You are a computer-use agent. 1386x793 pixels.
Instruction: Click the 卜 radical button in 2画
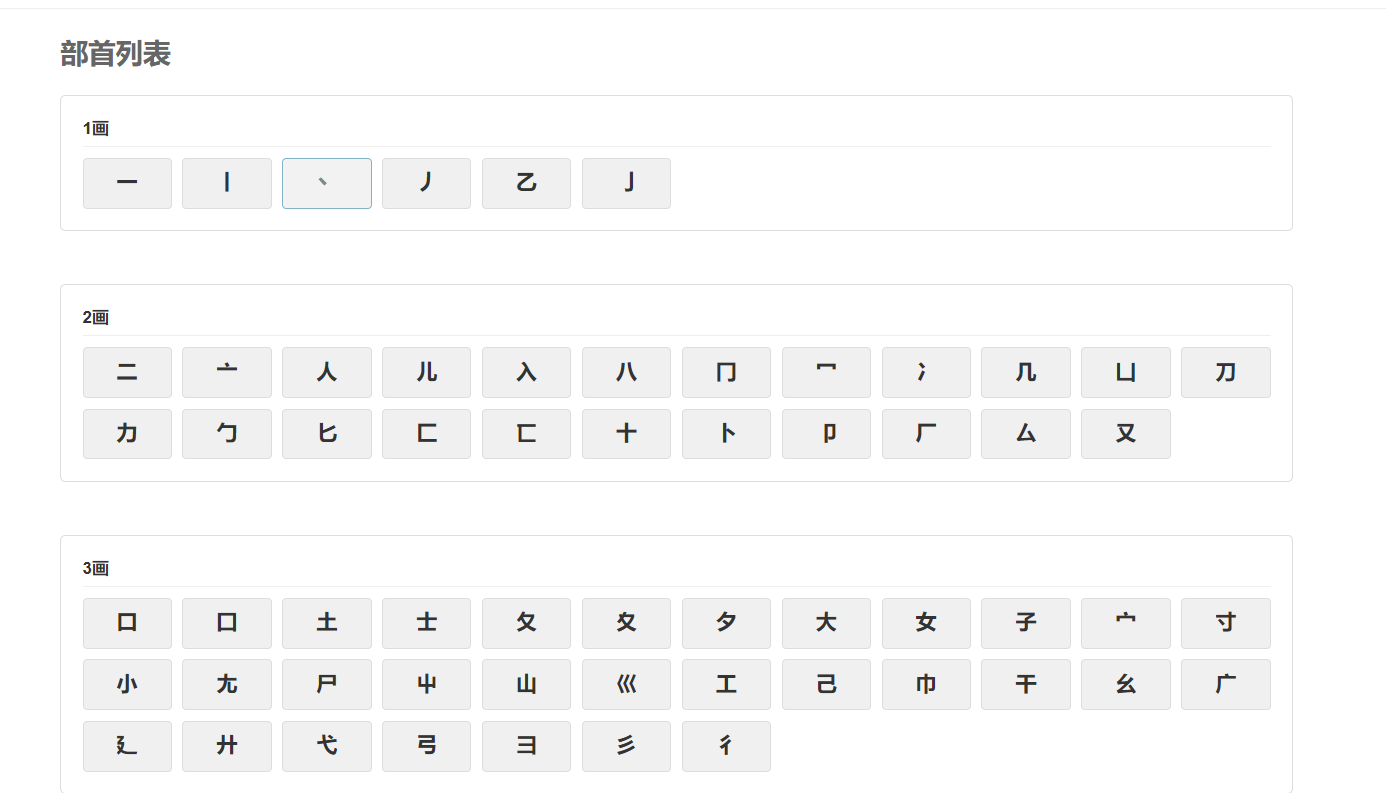pyautogui.click(x=726, y=434)
